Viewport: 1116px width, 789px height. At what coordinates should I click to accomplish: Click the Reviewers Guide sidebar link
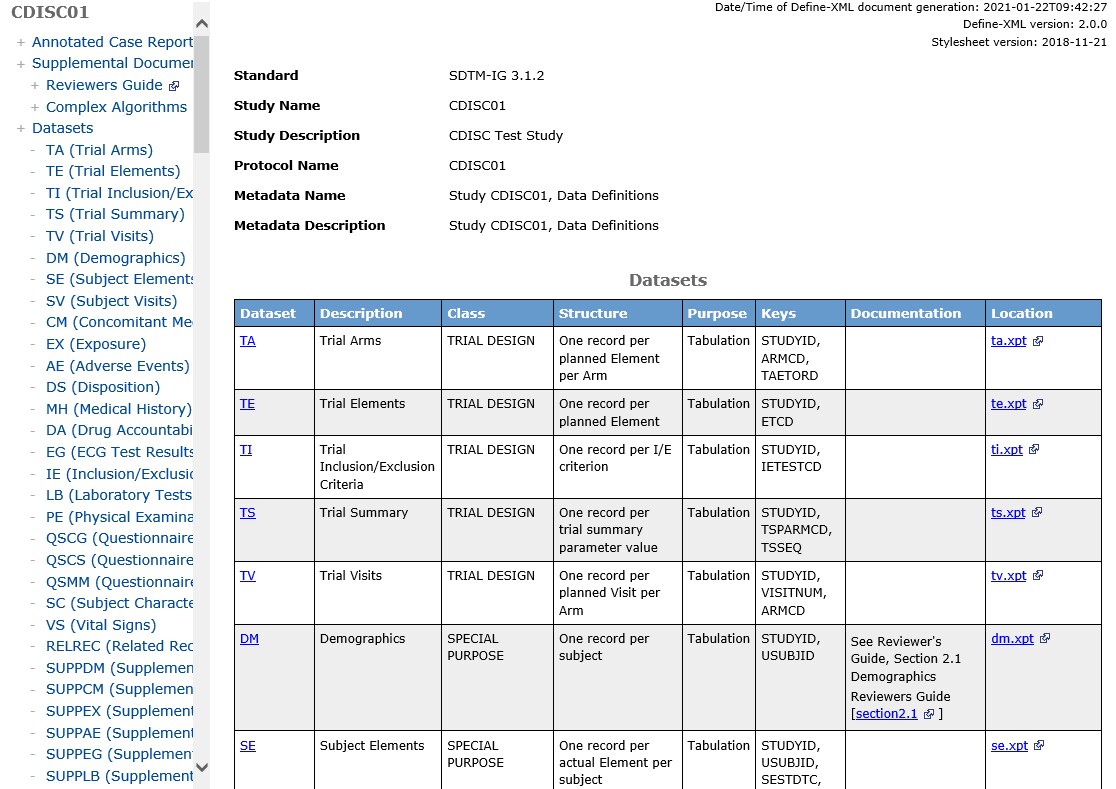pos(105,85)
